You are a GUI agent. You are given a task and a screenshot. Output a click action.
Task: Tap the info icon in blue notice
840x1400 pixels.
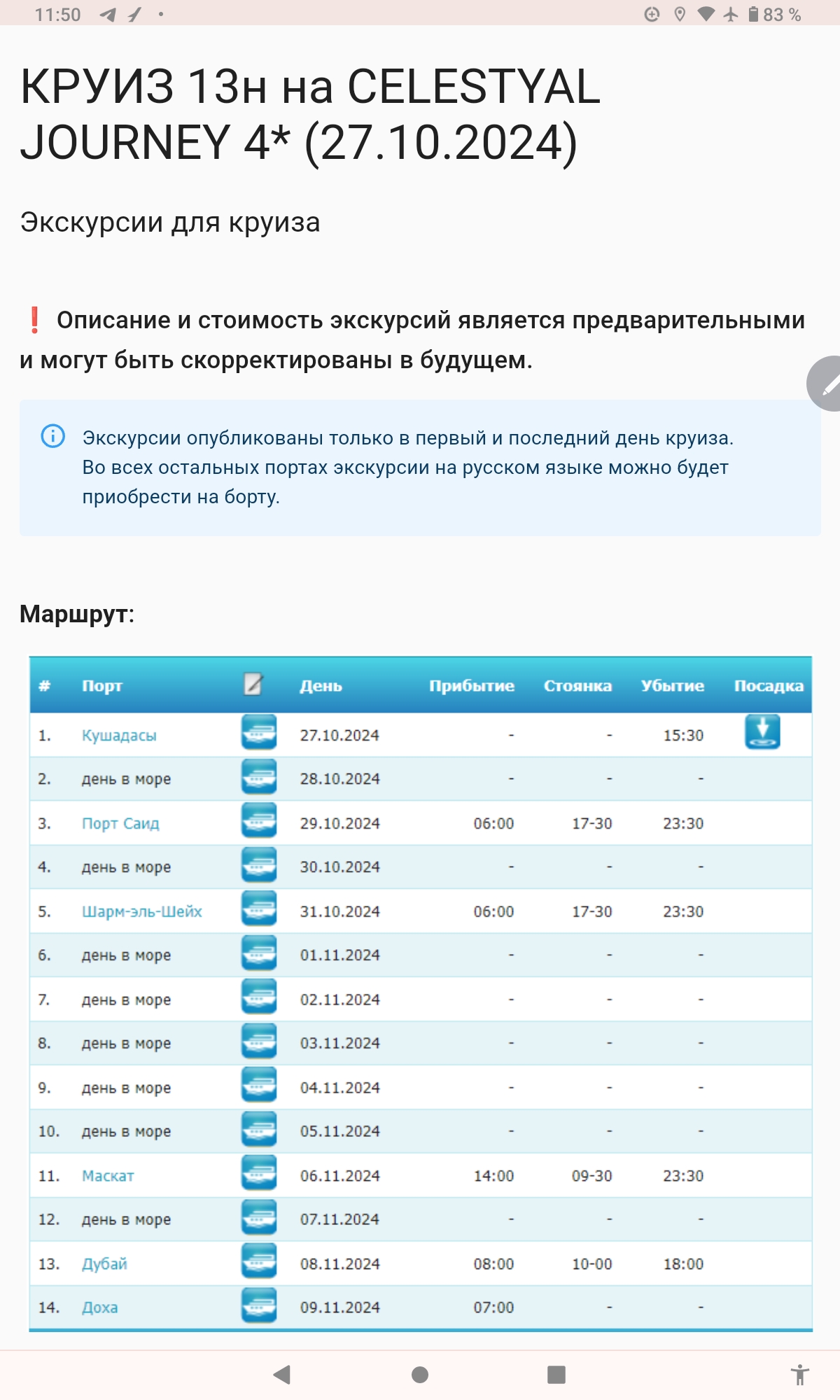point(53,436)
